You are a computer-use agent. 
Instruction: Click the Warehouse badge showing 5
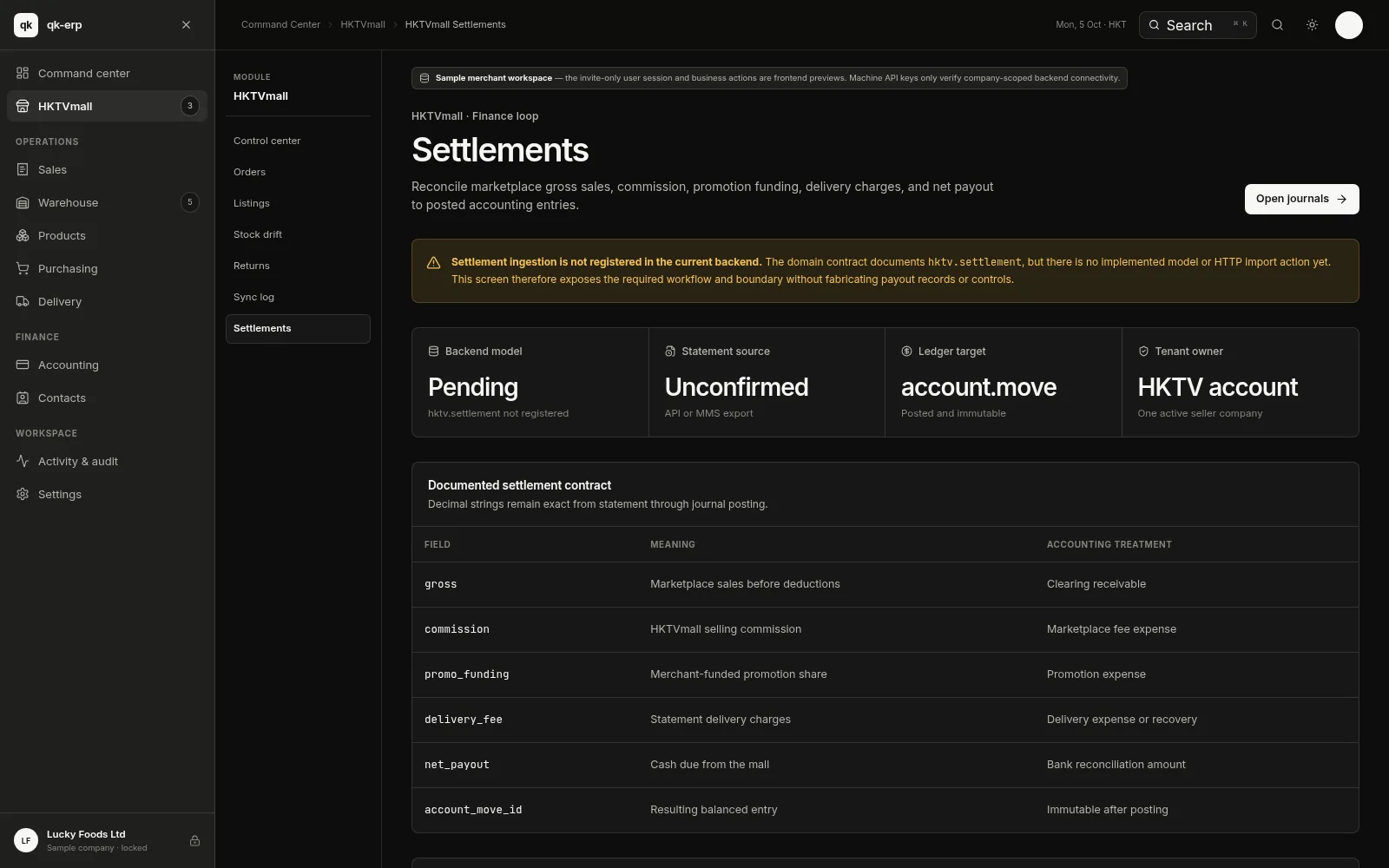pyautogui.click(x=189, y=202)
